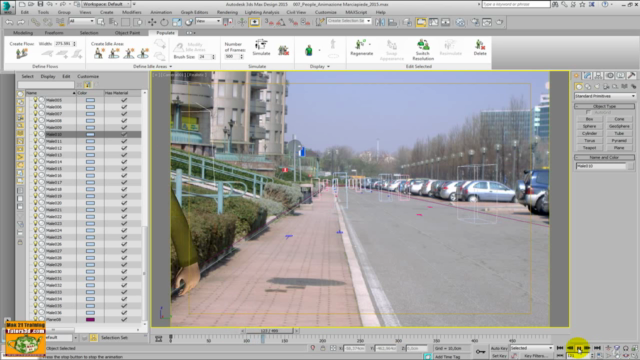This screenshot has height=360, width=640.
Task: Toggle Has Material check for Male005
Action: [124, 100]
